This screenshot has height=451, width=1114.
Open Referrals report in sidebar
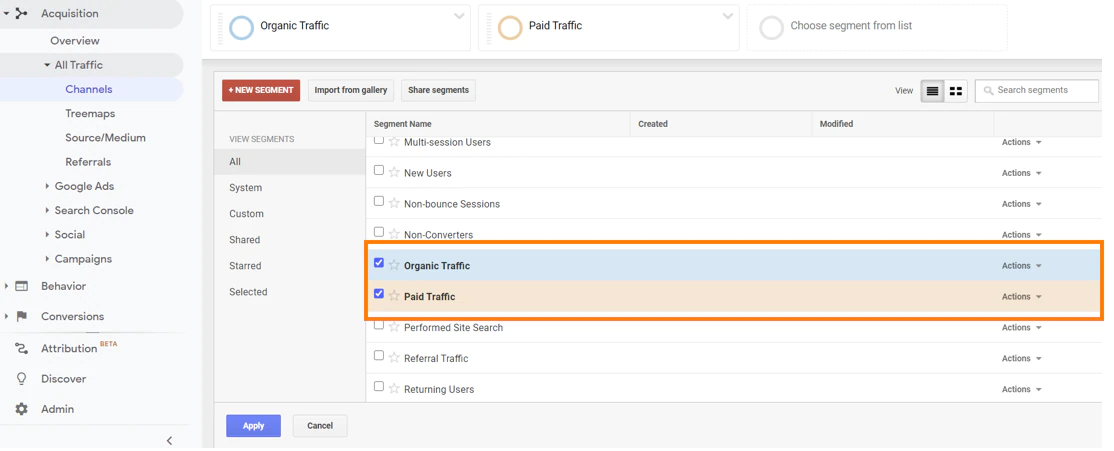88,162
